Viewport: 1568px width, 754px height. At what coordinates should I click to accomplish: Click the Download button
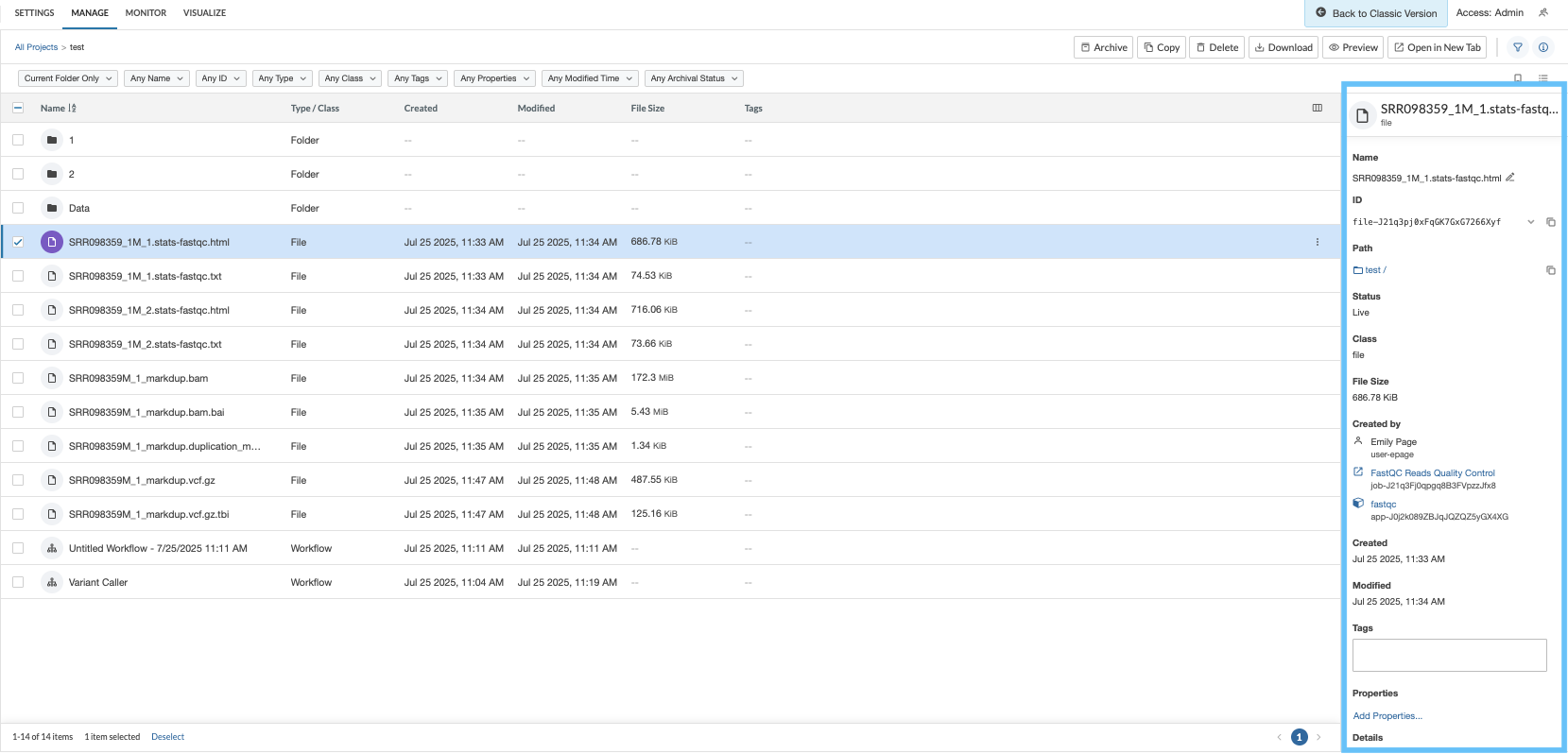[x=1284, y=47]
